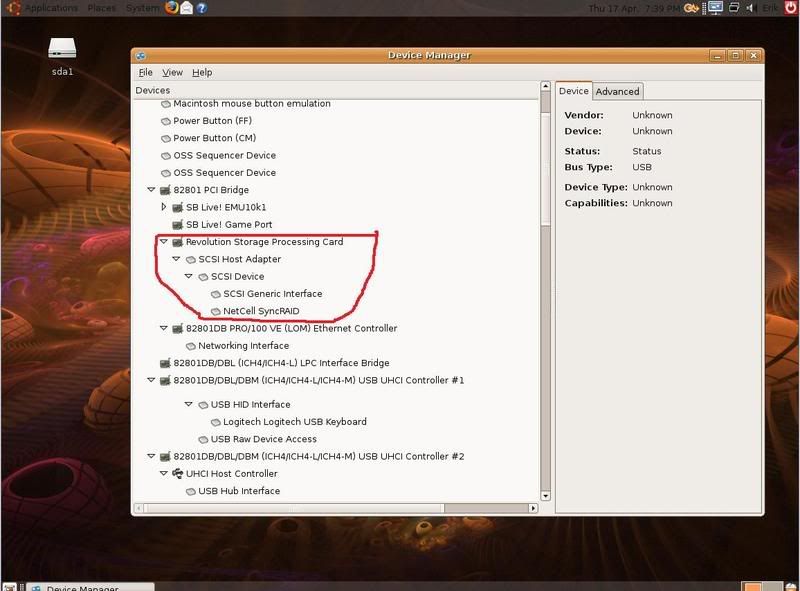This screenshot has height=591, width=800.
Task: Open the Applications menu in top panel
Action: click(51, 8)
